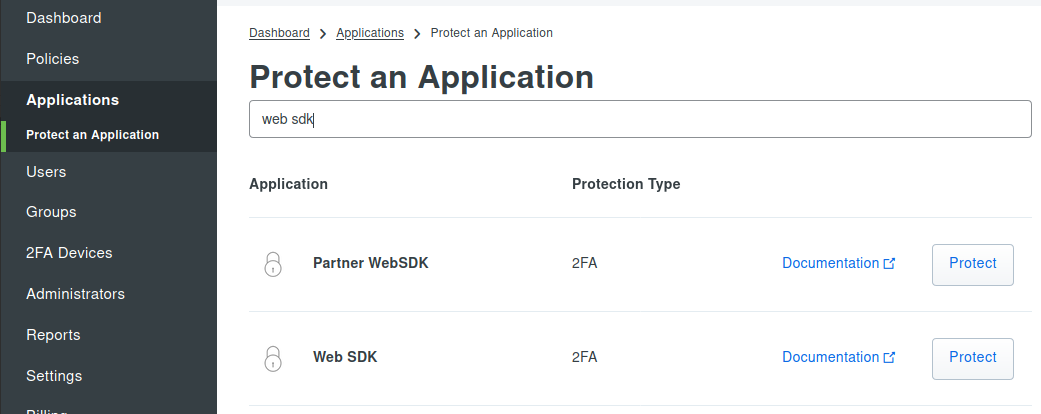This screenshot has width=1041, height=414.
Task: Click Protect an Application breadcrumb text
Action: tap(491, 33)
